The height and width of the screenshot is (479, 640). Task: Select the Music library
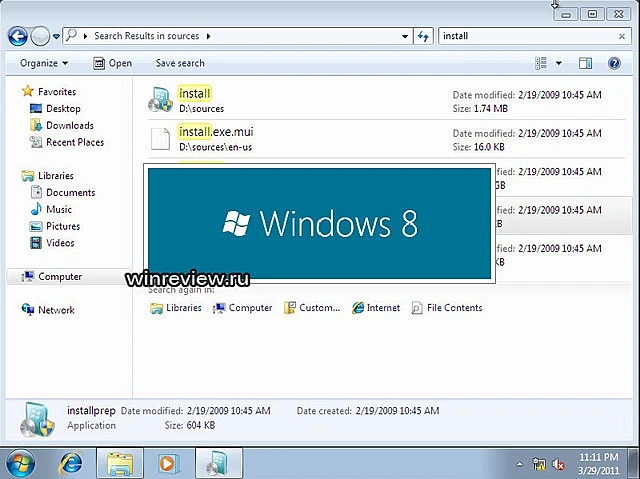tap(59, 209)
